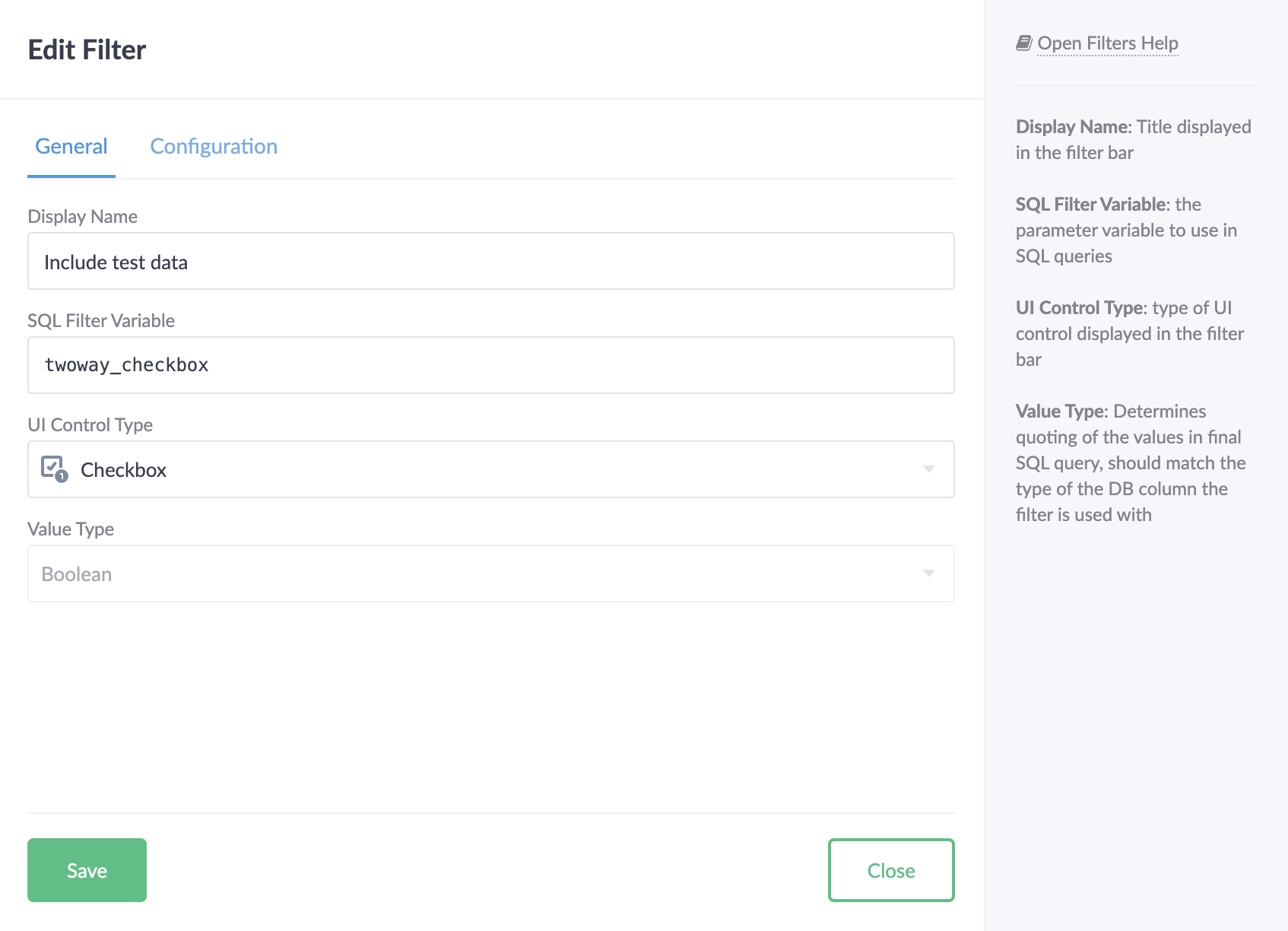Open the Value Type dropdown arrow

pos(928,574)
